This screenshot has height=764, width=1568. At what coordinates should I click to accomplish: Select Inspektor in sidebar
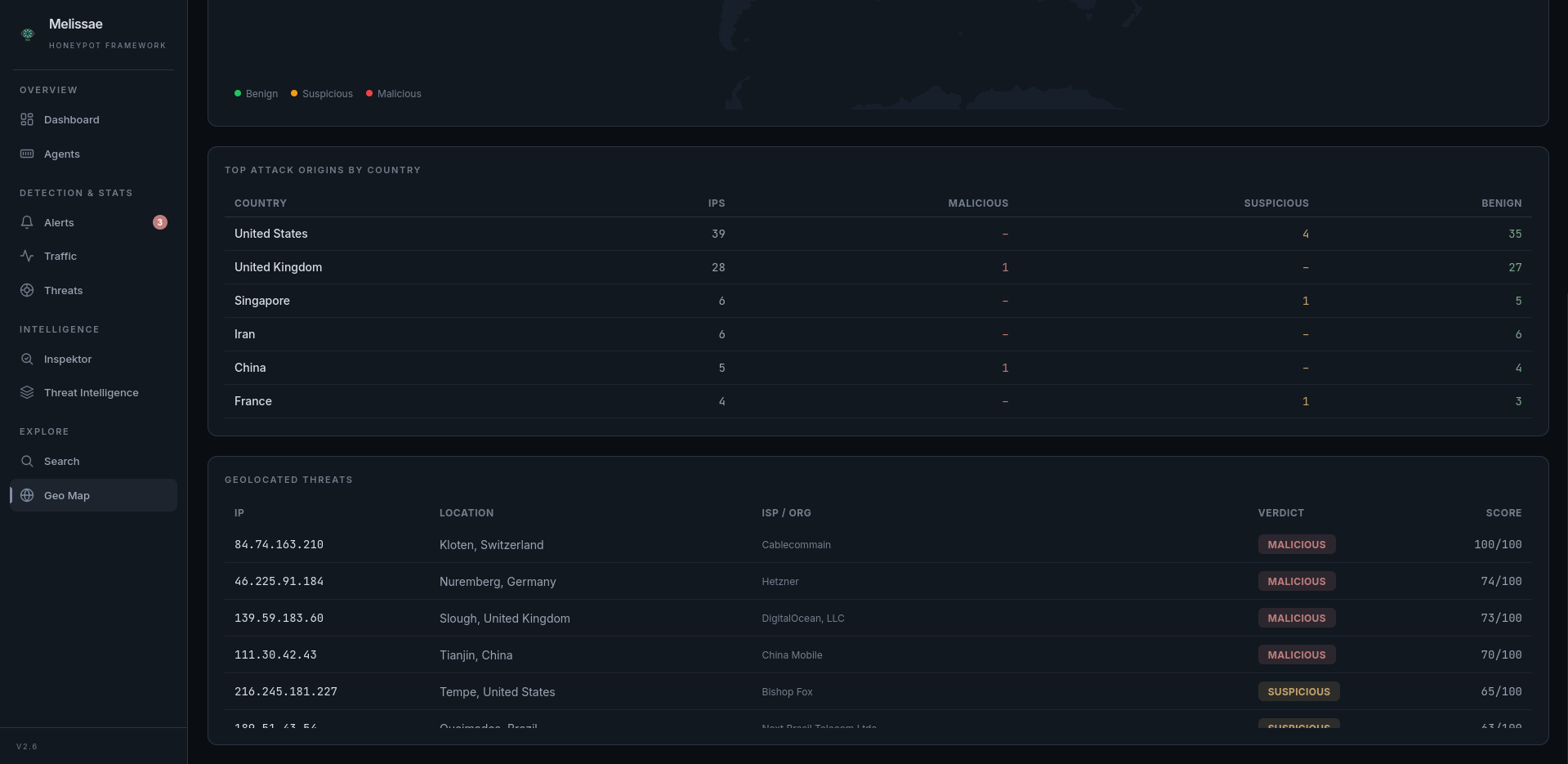tap(93, 359)
